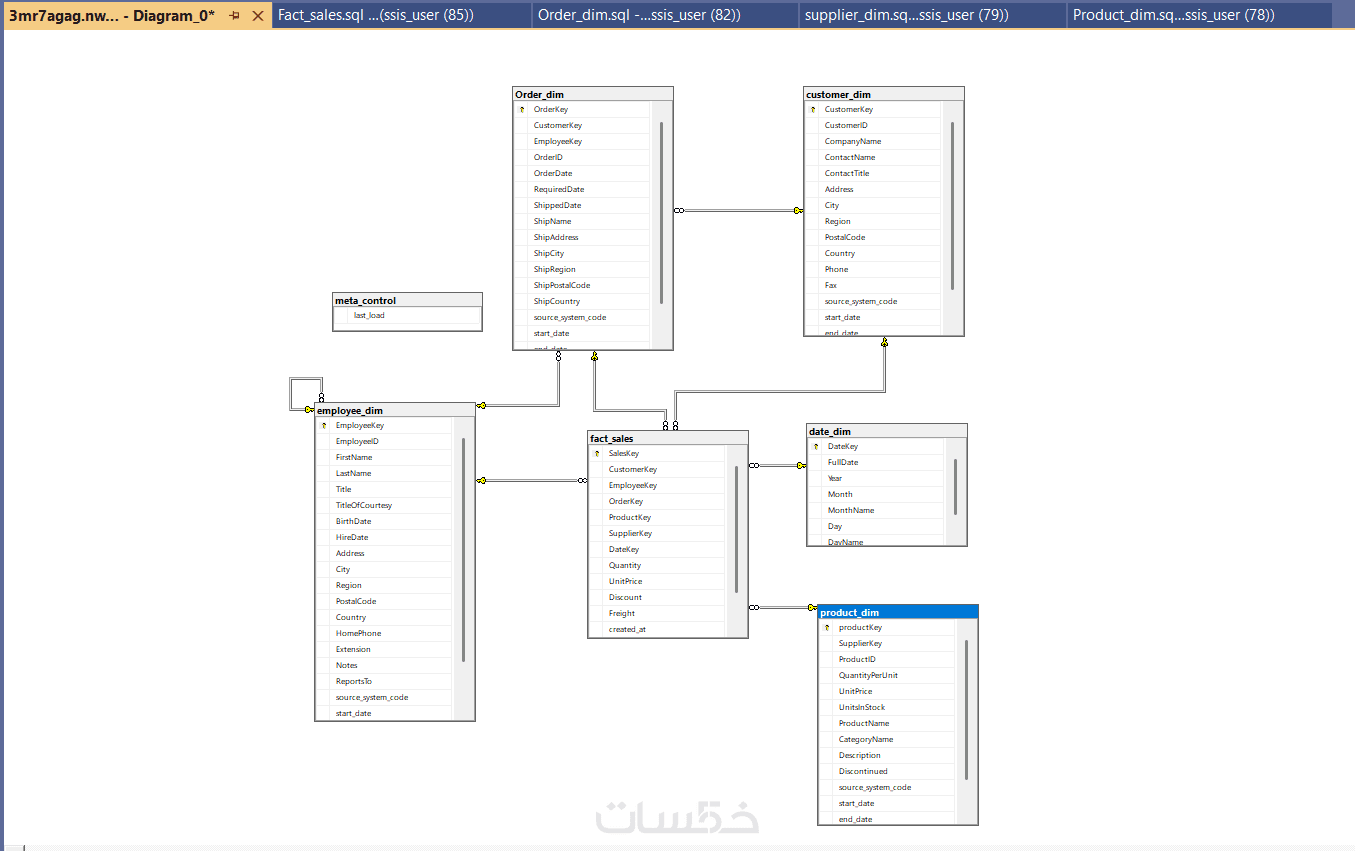
Task: Select the FullDate column in date_dim
Action: coord(876,462)
